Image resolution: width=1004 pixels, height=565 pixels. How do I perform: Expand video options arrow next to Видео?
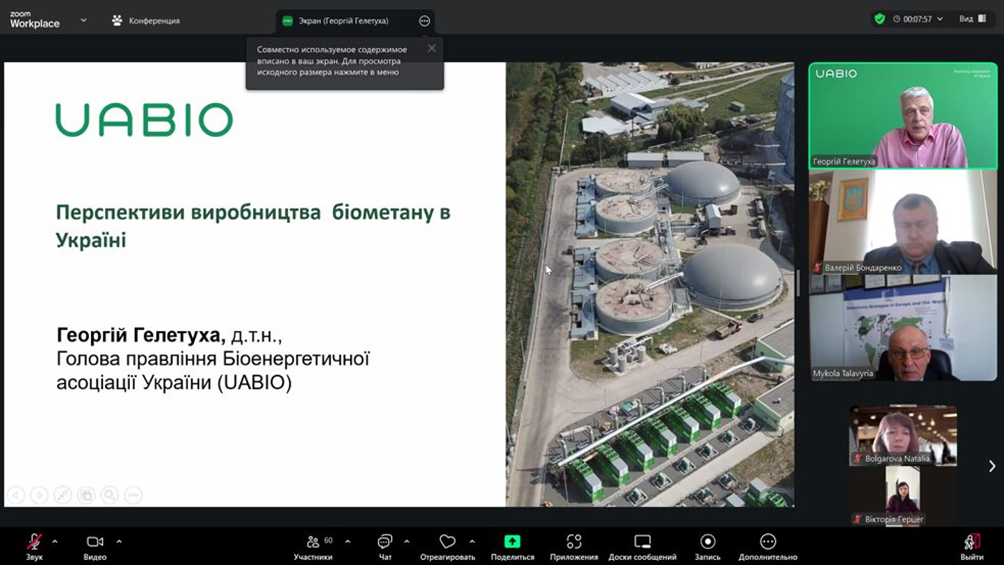(119, 542)
